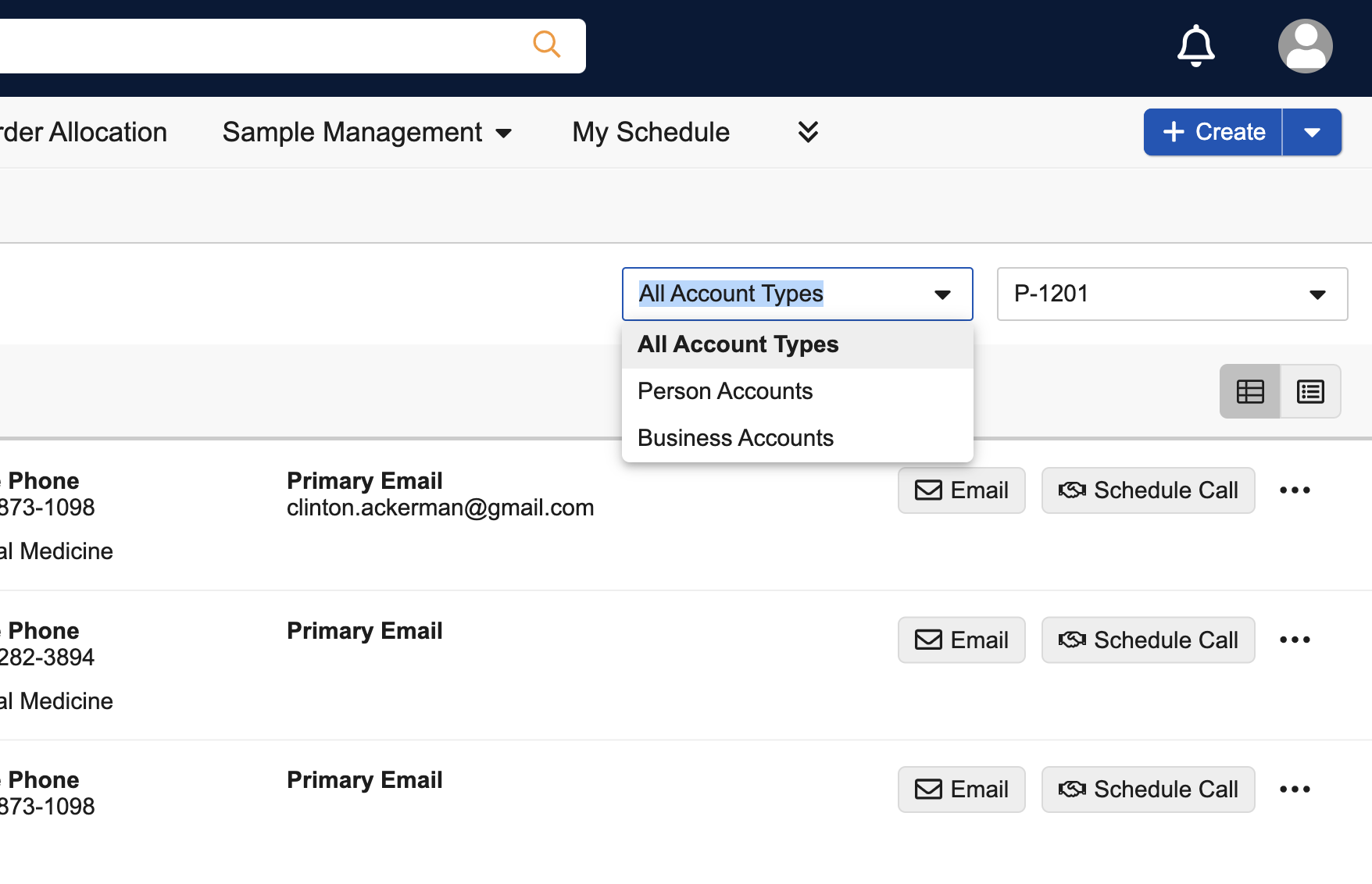Switch to table card view
The height and width of the screenshot is (884, 1372).
tap(1249, 390)
